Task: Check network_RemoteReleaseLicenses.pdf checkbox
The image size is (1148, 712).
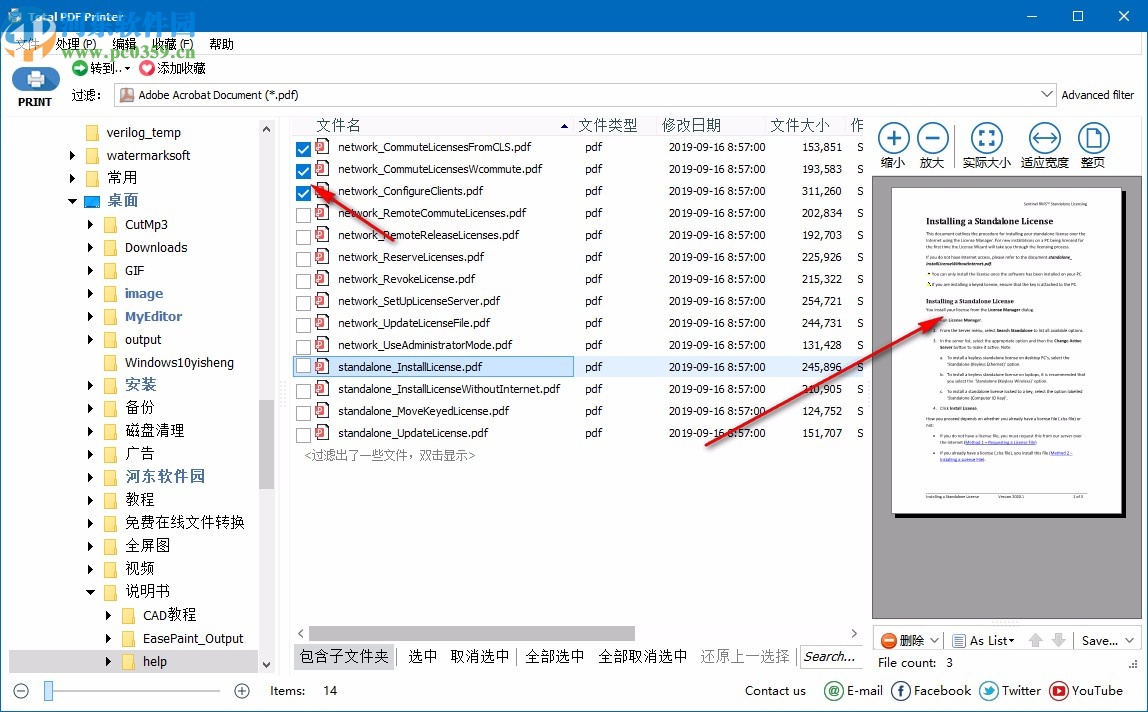Action: click(303, 237)
